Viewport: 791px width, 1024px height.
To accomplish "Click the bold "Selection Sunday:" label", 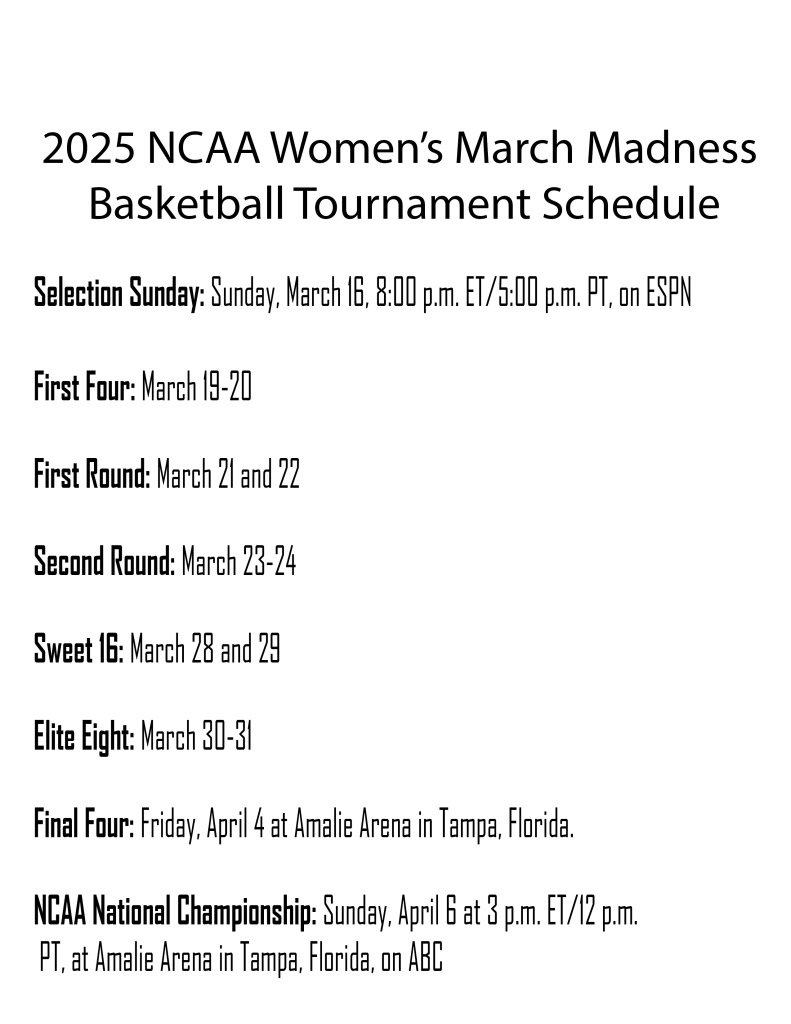I will [119, 294].
